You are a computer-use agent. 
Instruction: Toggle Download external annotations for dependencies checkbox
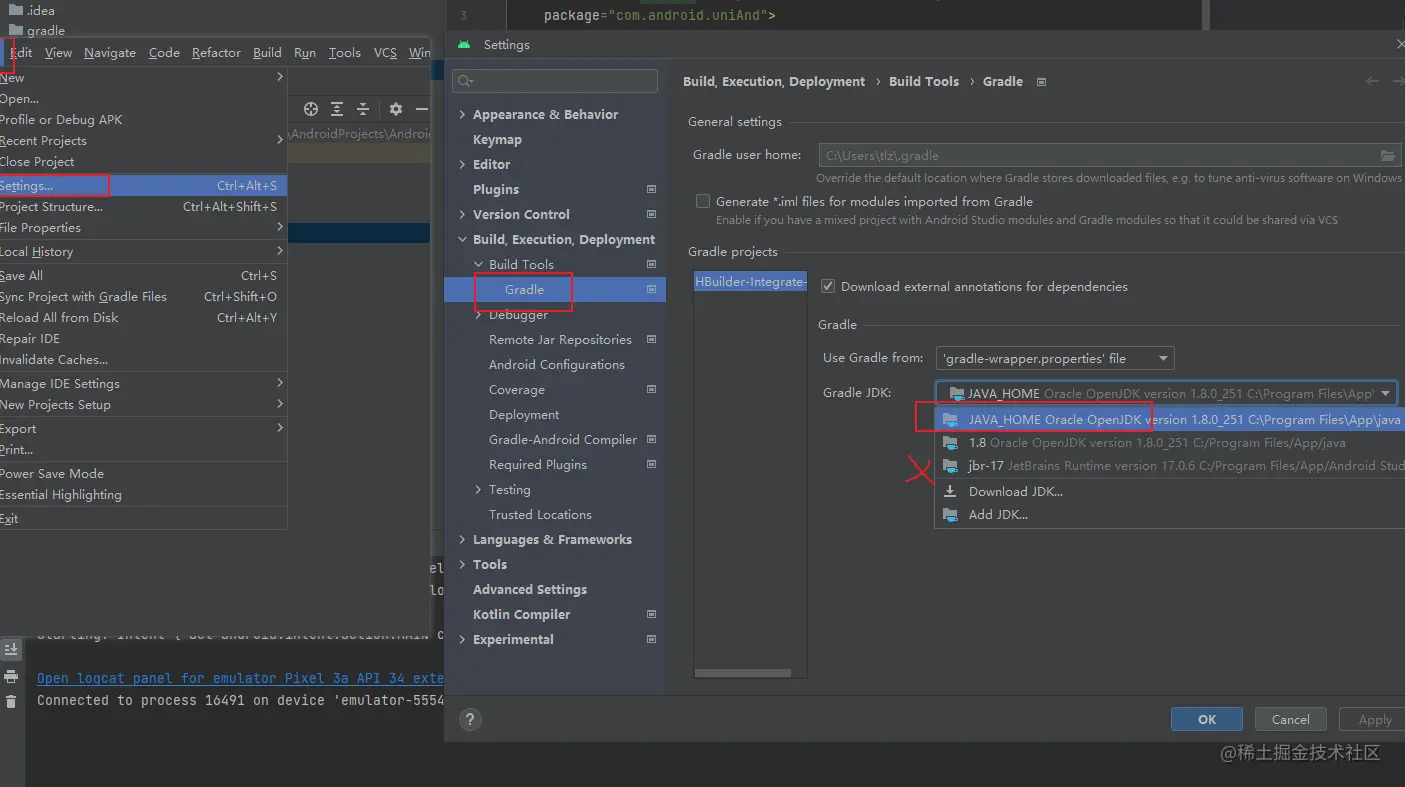tap(827, 286)
